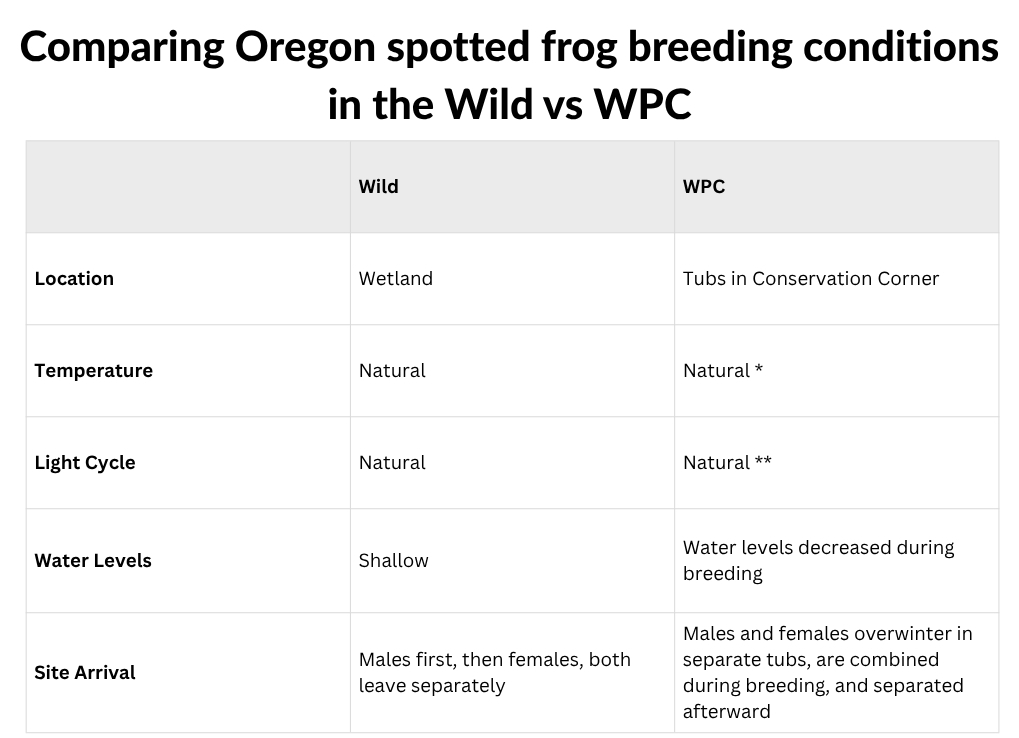The image size is (1019, 738).
Task: Click the "Males and females overwinter" cell
Action: [x=827, y=673]
